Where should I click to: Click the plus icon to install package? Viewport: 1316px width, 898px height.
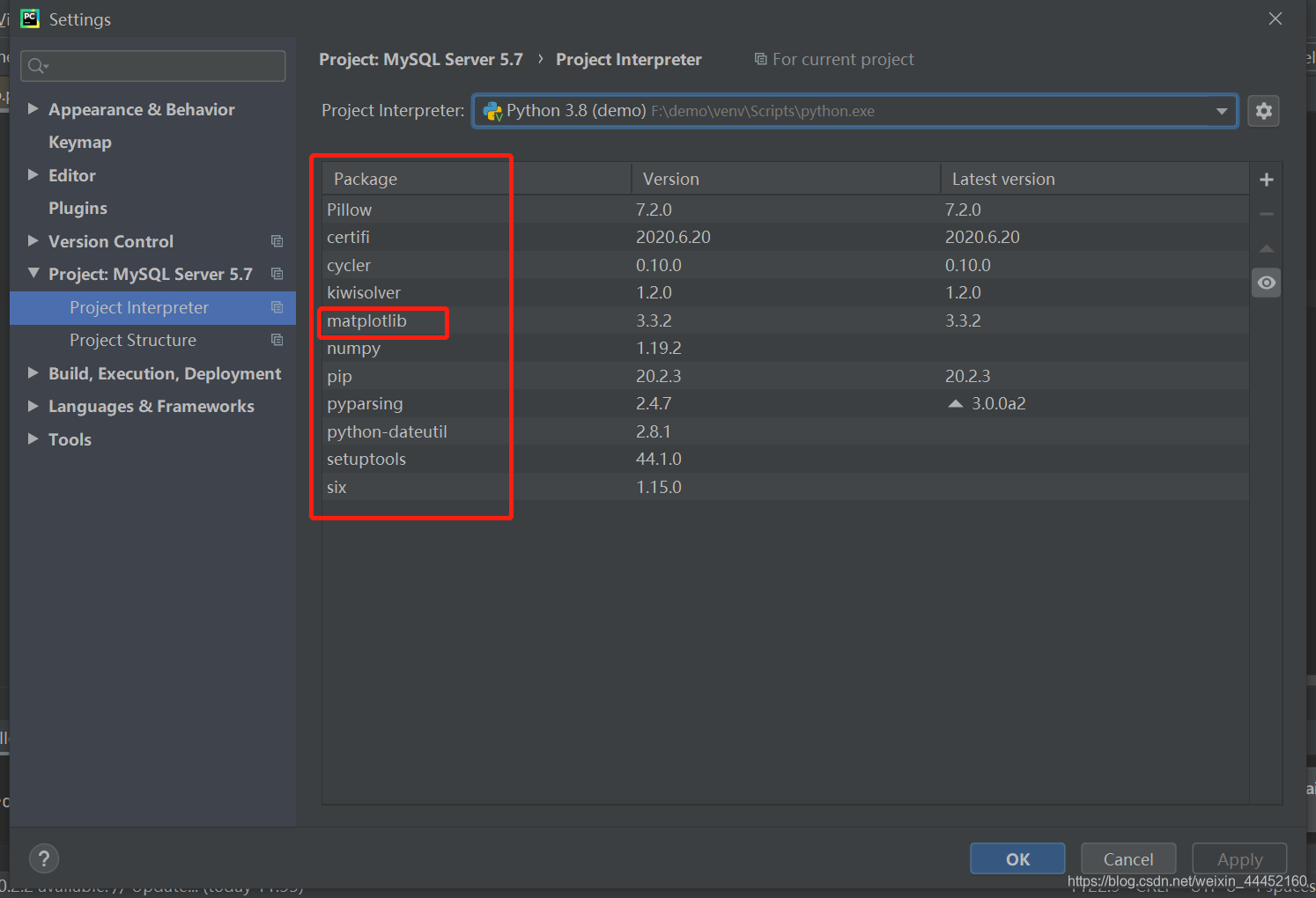click(x=1267, y=180)
